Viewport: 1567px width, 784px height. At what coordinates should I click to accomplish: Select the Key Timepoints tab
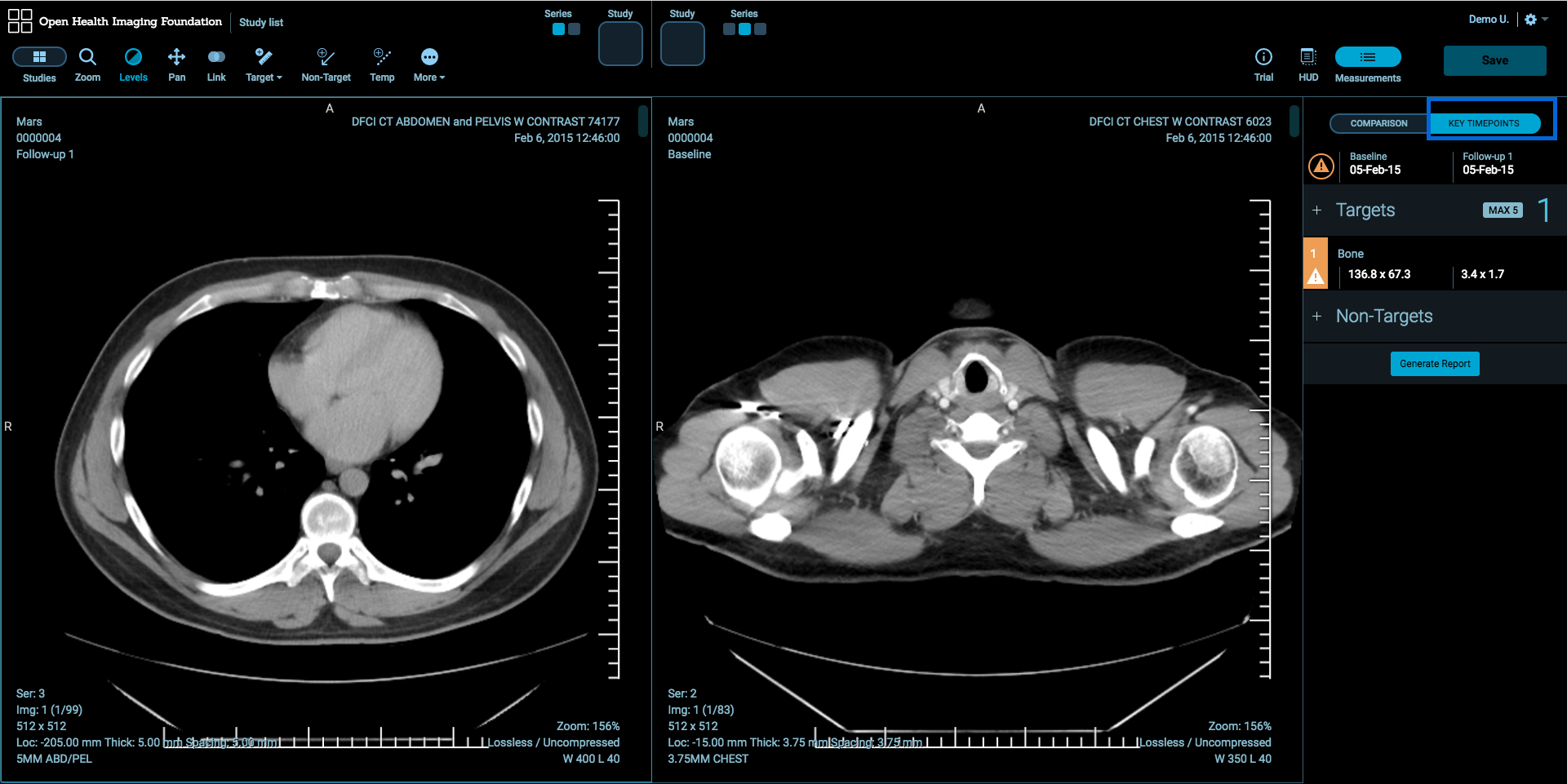[1484, 123]
